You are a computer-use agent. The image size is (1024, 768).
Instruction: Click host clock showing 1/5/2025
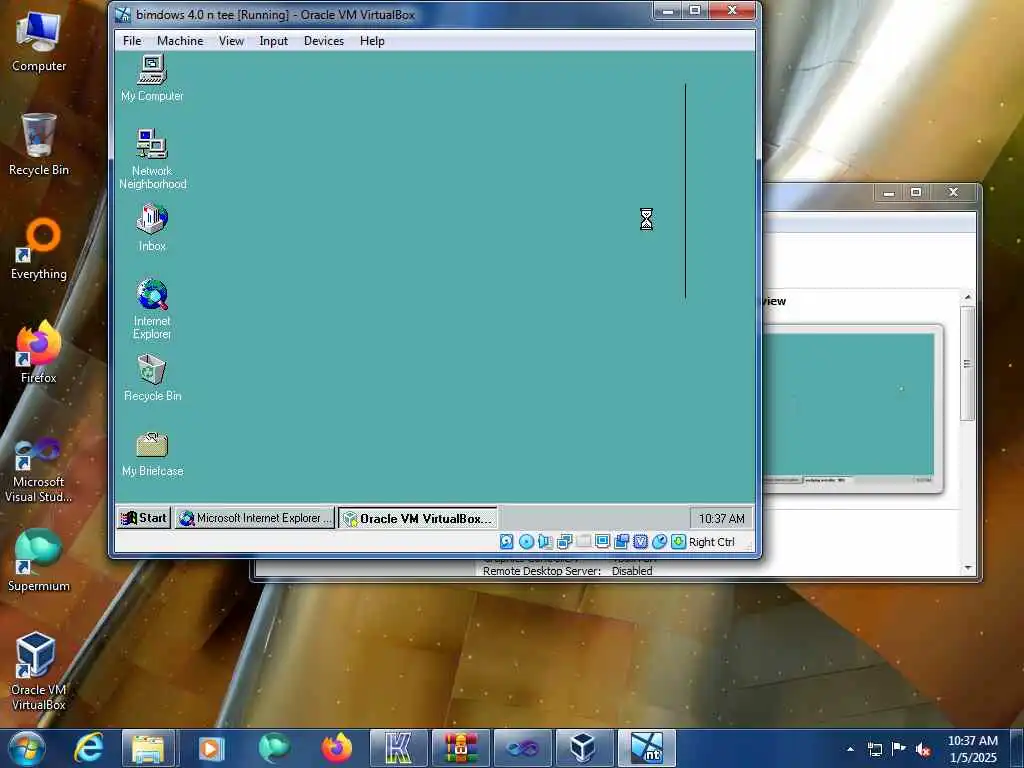tap(972, 749)
